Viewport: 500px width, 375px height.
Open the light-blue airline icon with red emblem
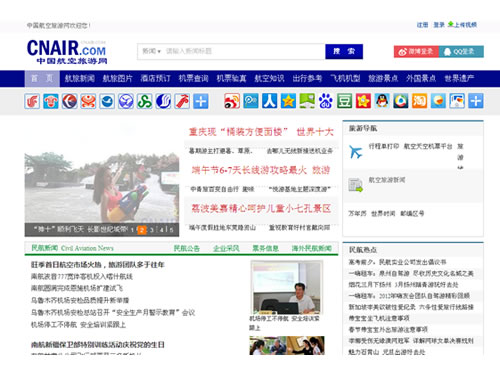(x=51, y=101)
